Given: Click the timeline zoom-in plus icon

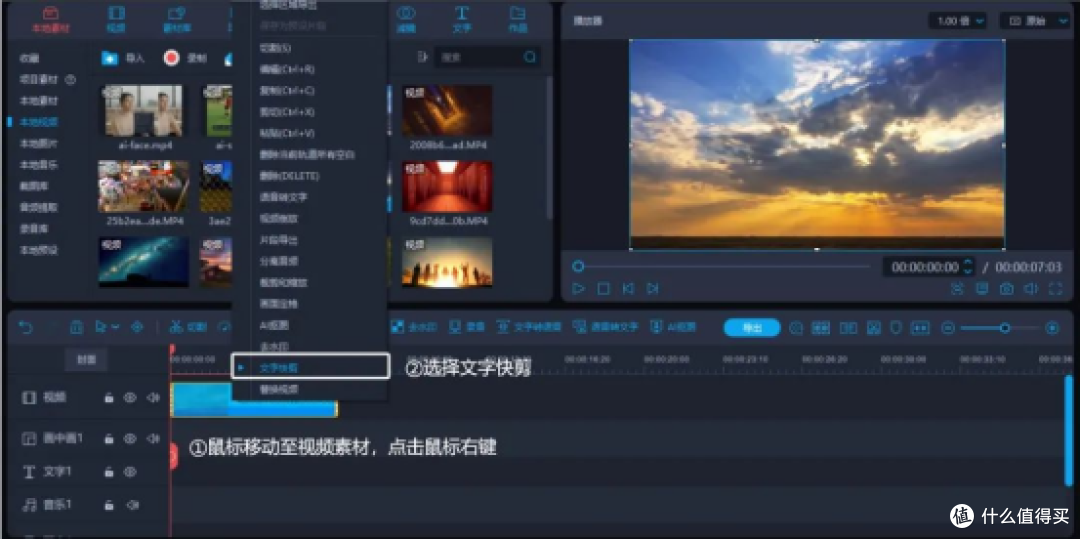Looking at the screenshot, I should click(x=1052, y=328).
